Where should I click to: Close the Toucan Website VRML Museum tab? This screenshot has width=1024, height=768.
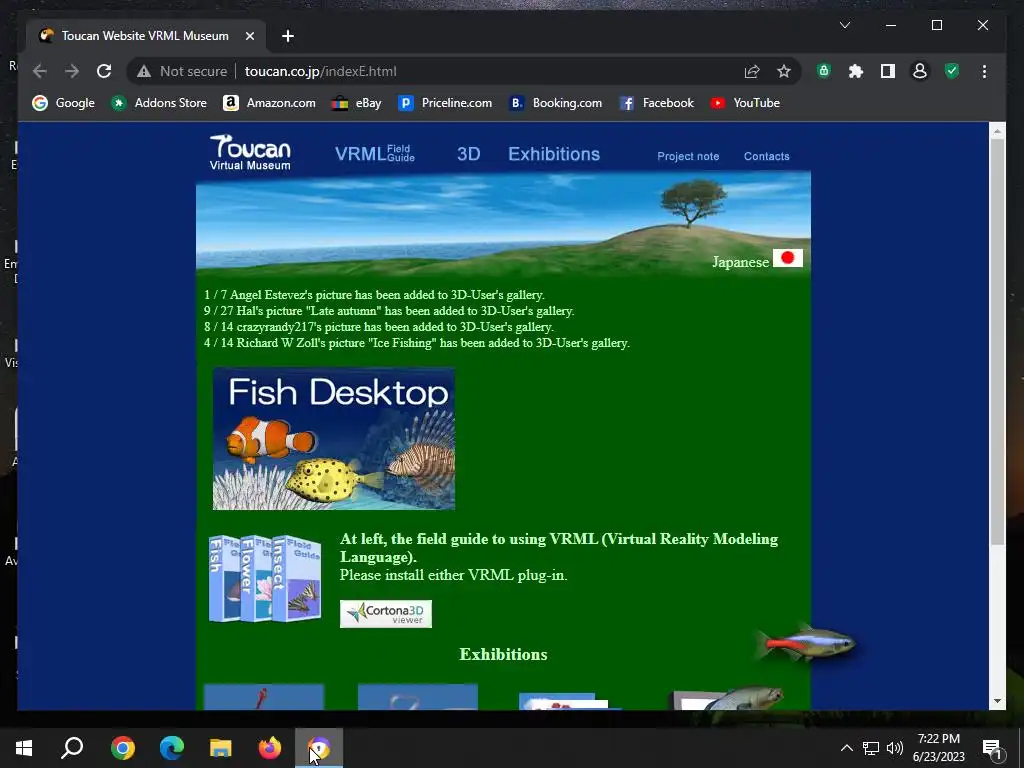click(249, 36)
